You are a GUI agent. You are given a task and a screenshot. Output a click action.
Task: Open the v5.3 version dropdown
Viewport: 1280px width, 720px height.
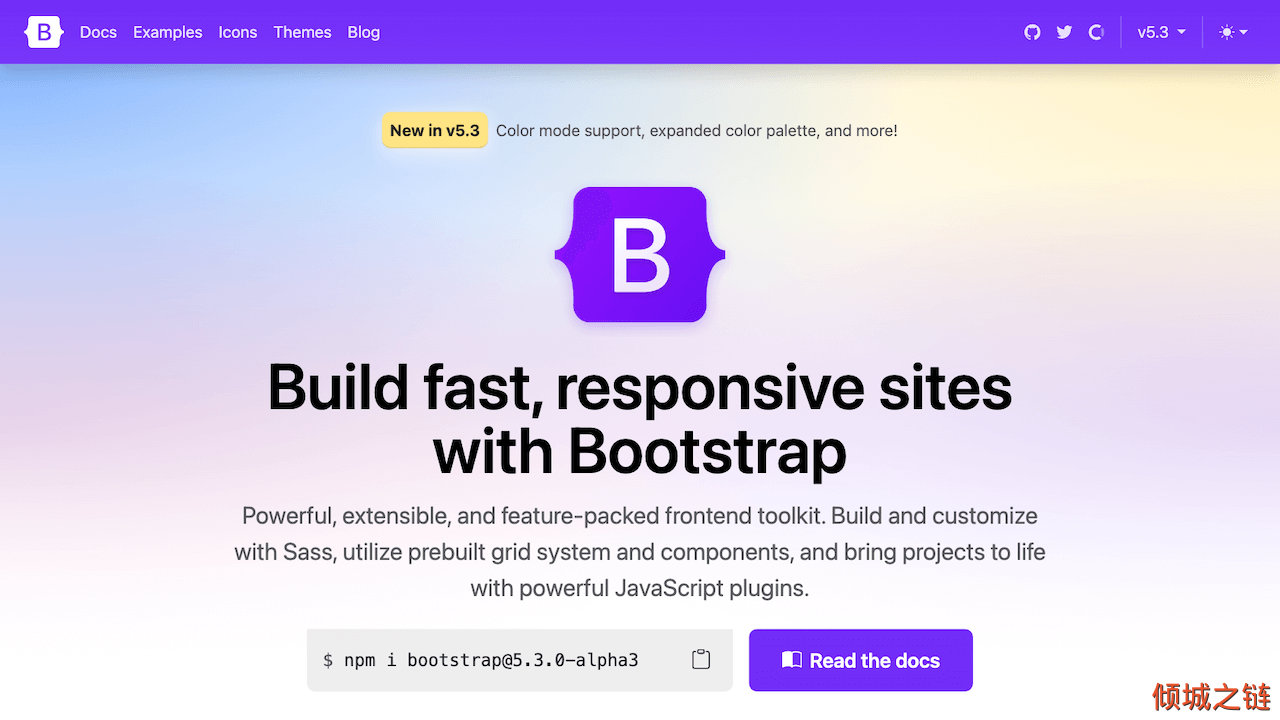coord(1161,32)
